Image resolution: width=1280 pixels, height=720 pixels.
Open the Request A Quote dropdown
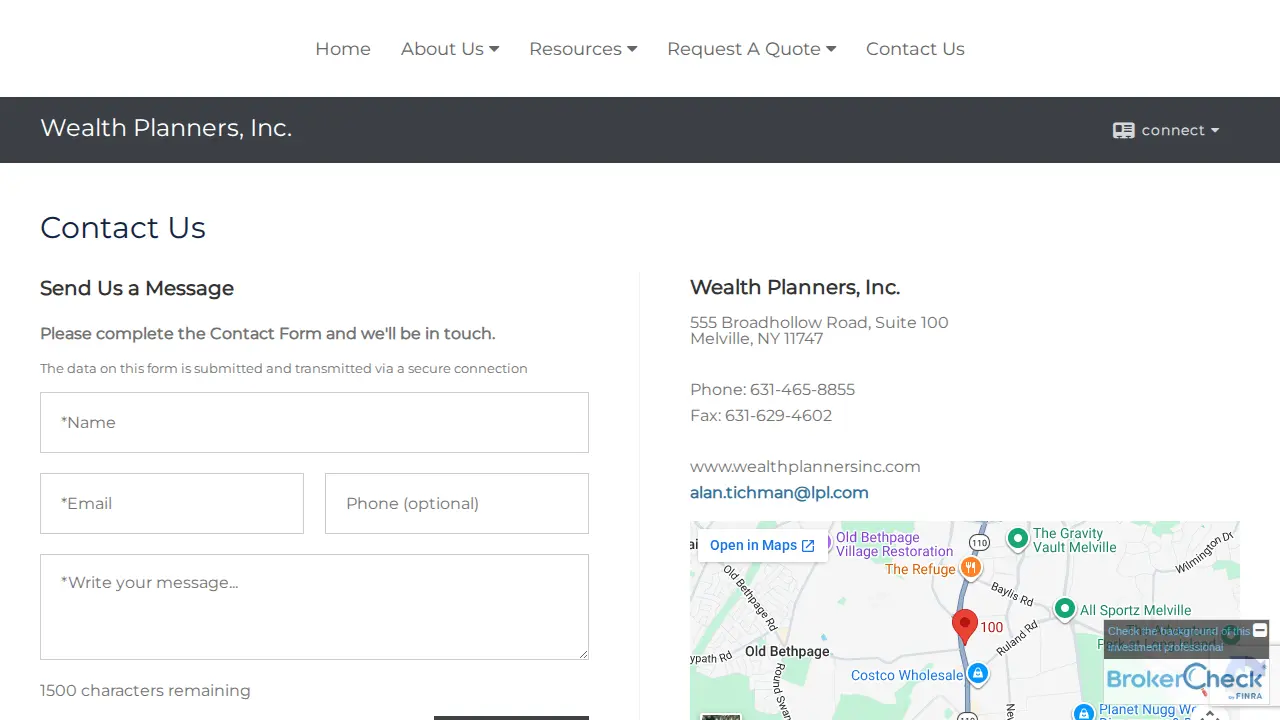pos(752,49)
